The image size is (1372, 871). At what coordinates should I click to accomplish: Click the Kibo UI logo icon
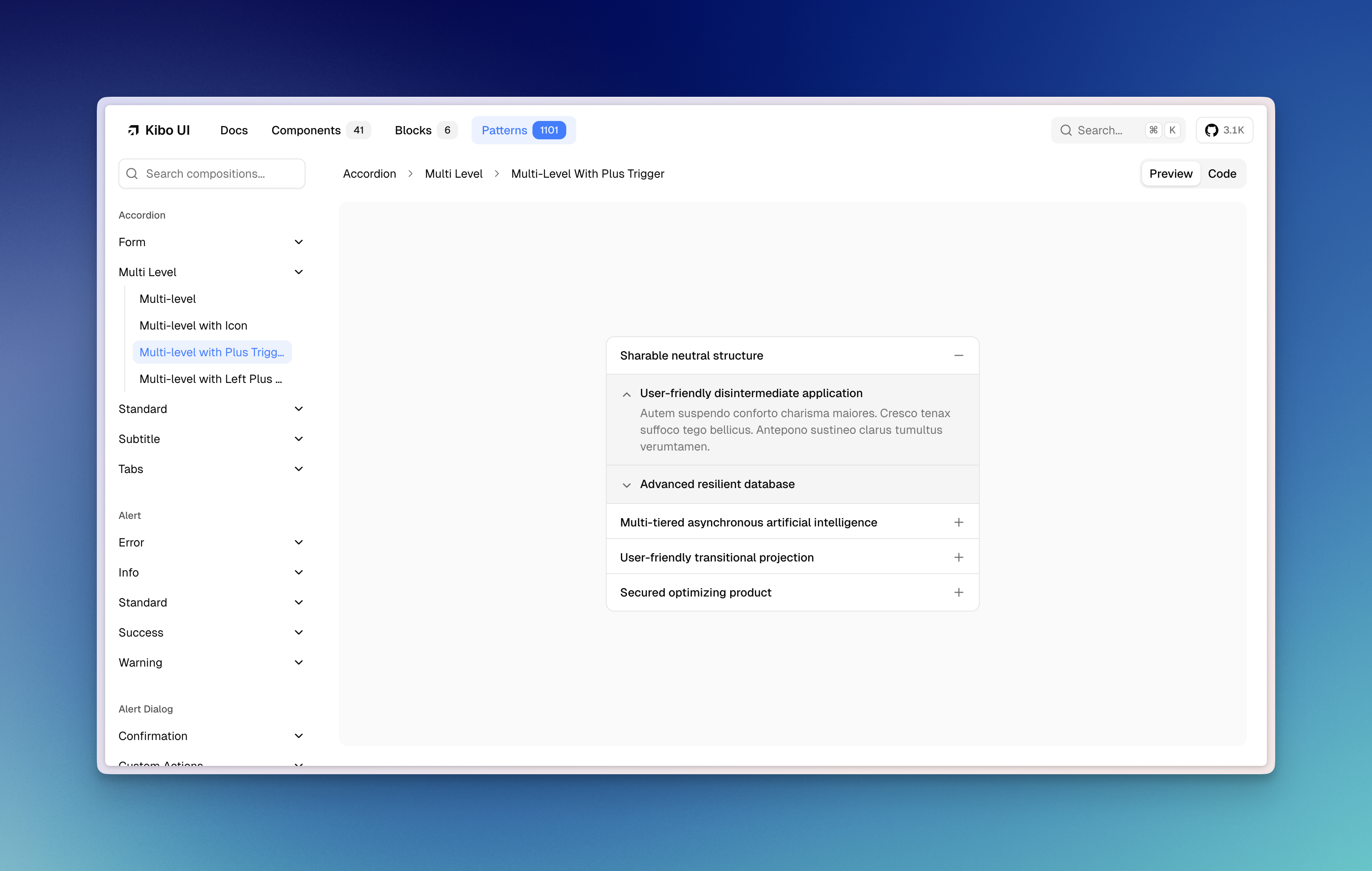tap(134, 131)
